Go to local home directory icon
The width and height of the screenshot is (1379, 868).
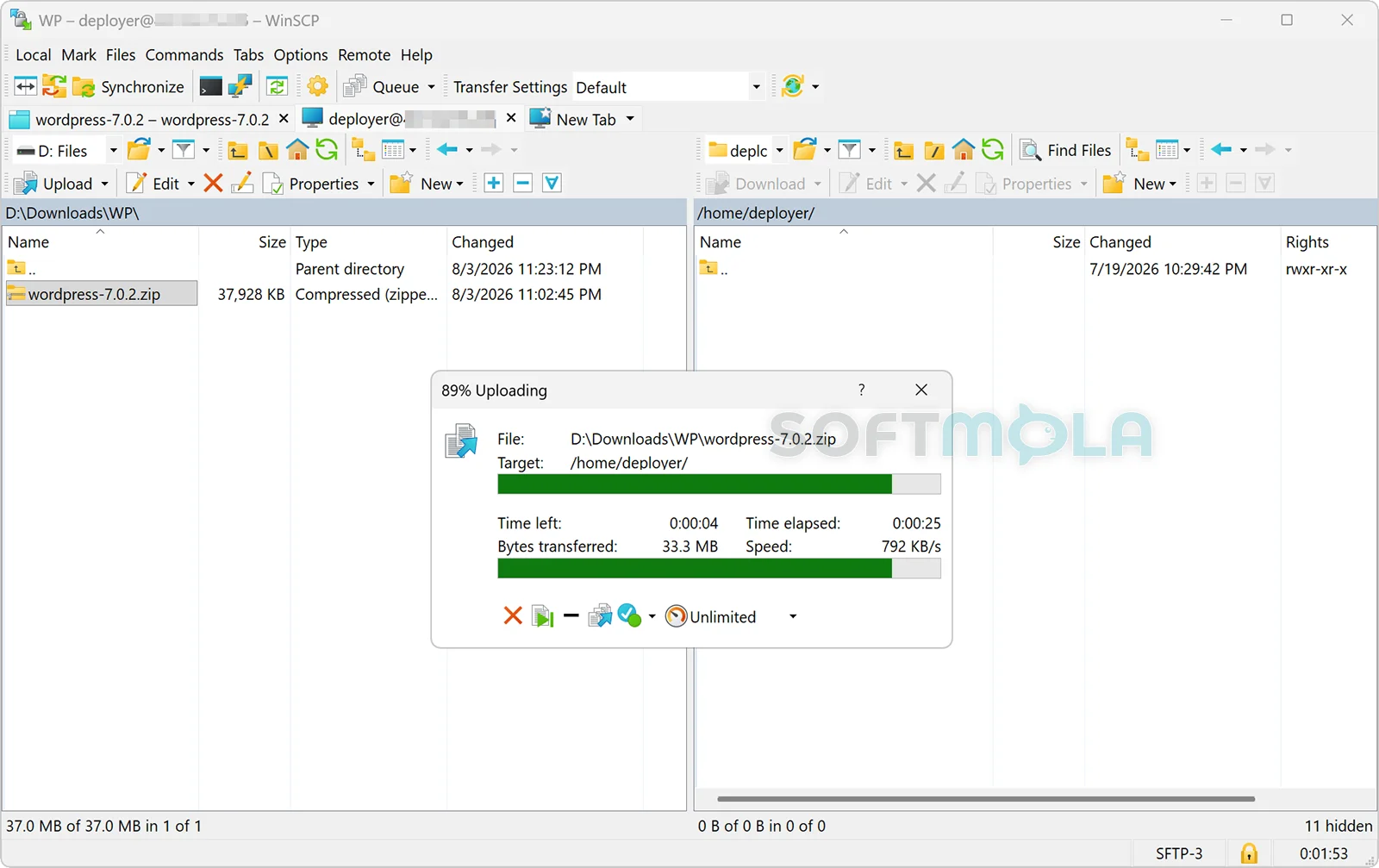click(297, 150)
